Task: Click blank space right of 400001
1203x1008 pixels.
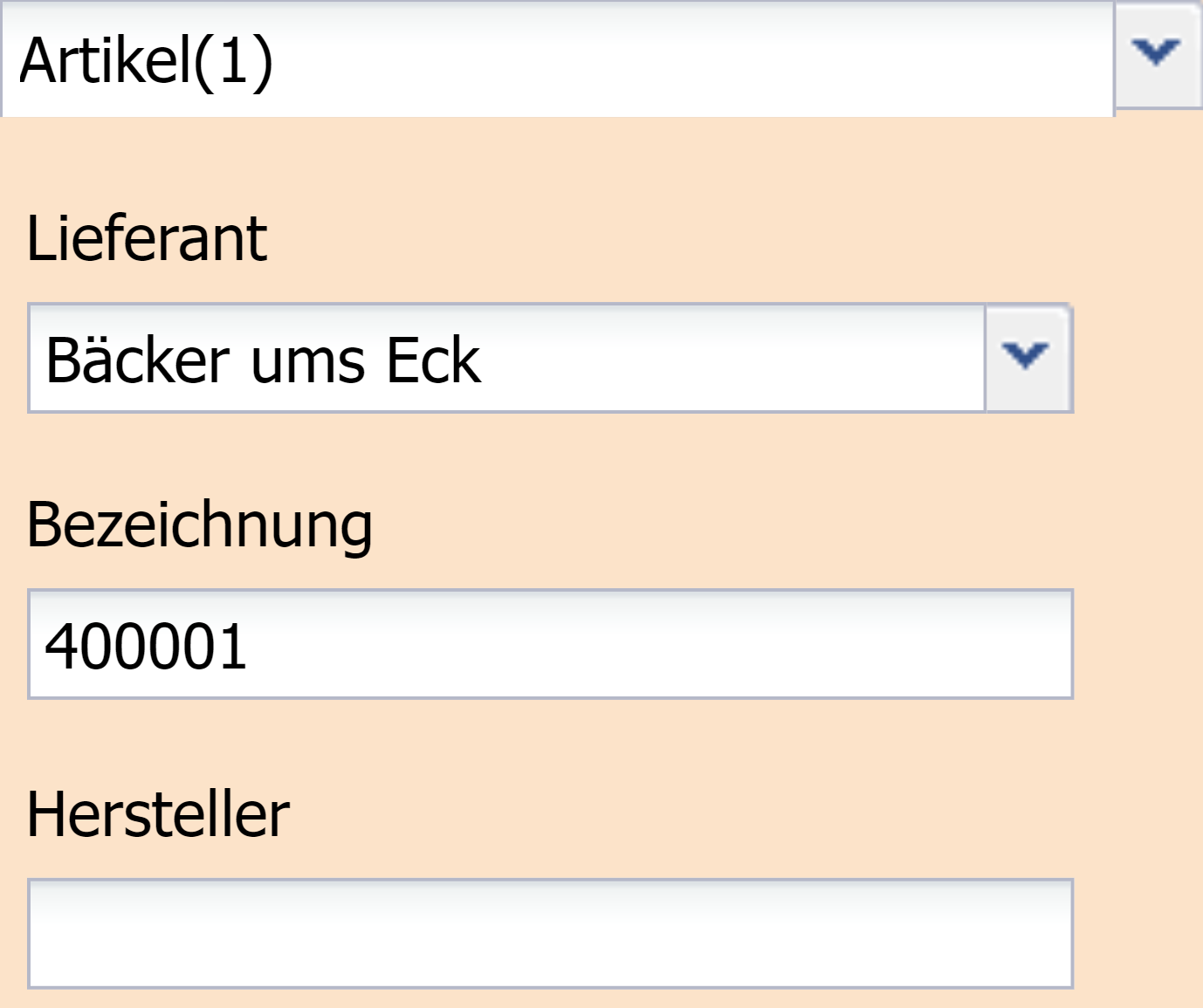Action: tap(655, 645)
